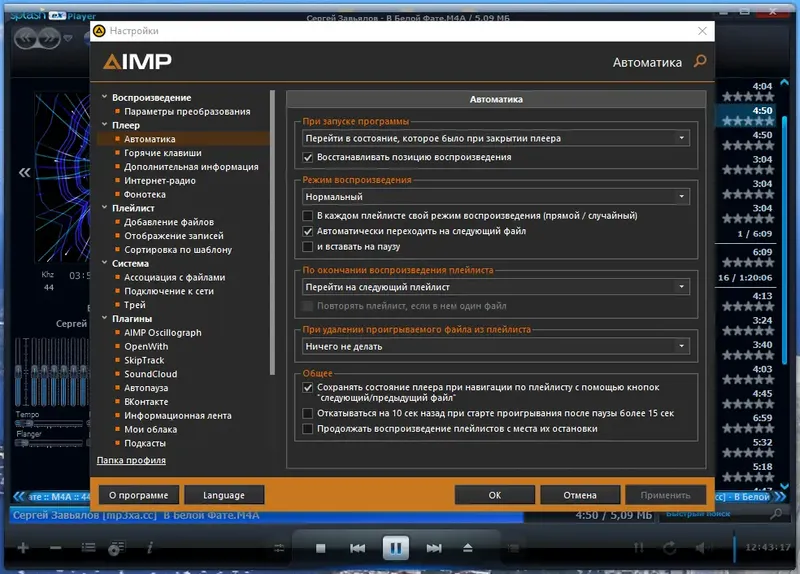800x574 pixels.
Task: Click the speaker volume icon in player
Action: (x=703, y=548)
